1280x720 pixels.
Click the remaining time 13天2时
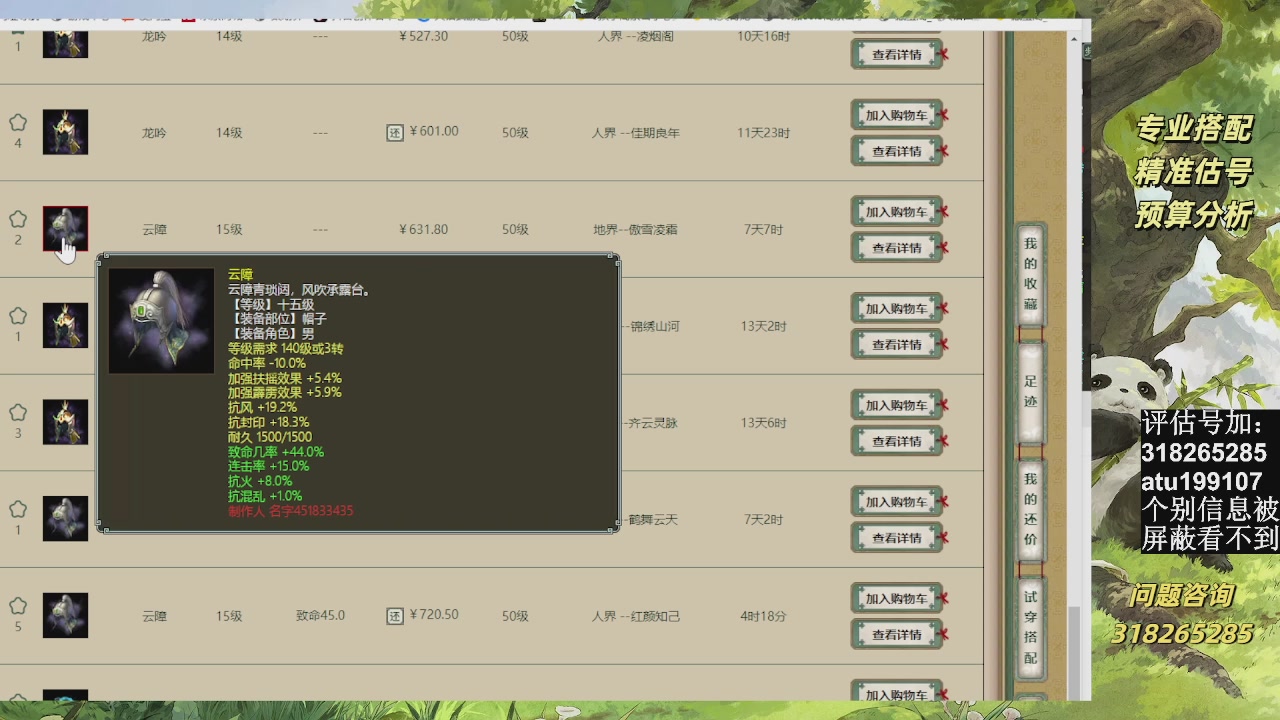(763, 326)
